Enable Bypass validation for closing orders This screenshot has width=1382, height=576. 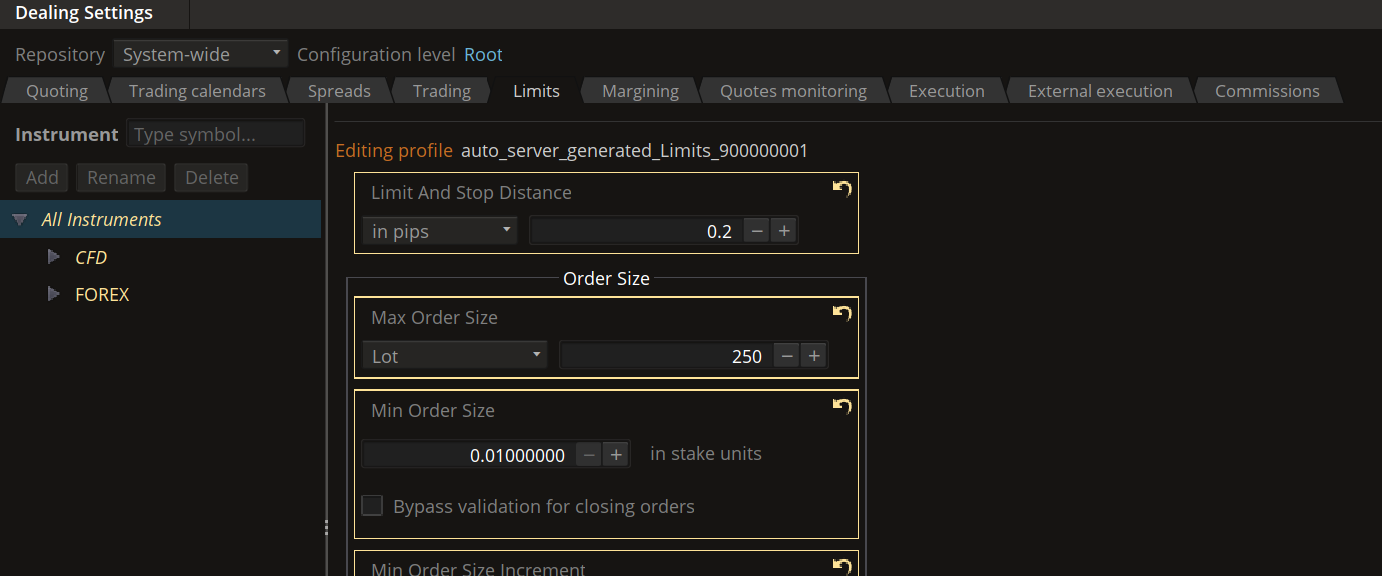coord(372,505)
